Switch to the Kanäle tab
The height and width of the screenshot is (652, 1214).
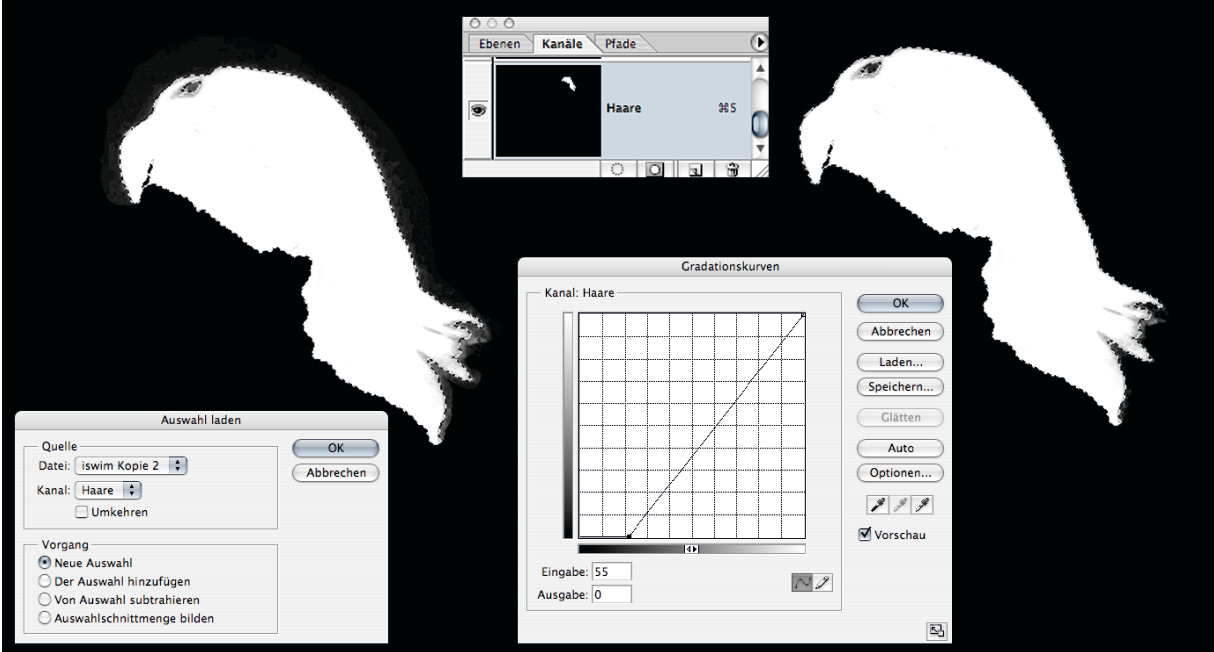[x=562, y=44]
